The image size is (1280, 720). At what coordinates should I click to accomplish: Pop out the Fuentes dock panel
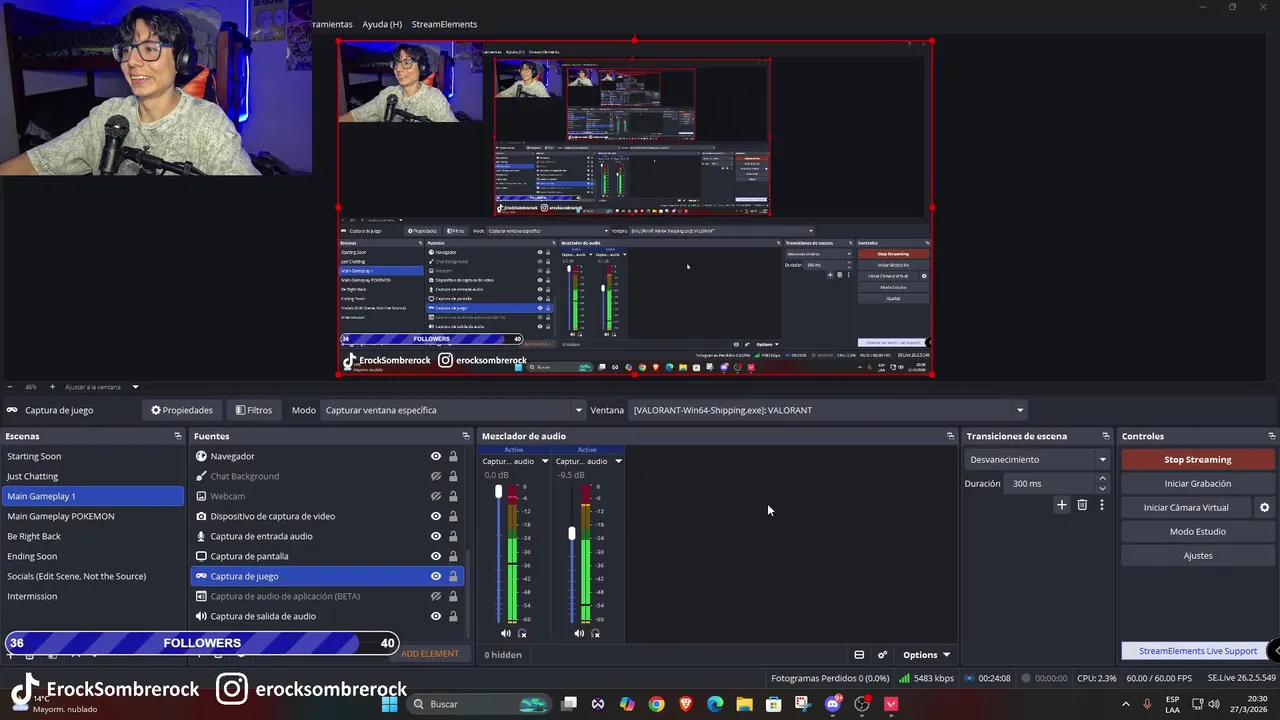tap(465, 436)
